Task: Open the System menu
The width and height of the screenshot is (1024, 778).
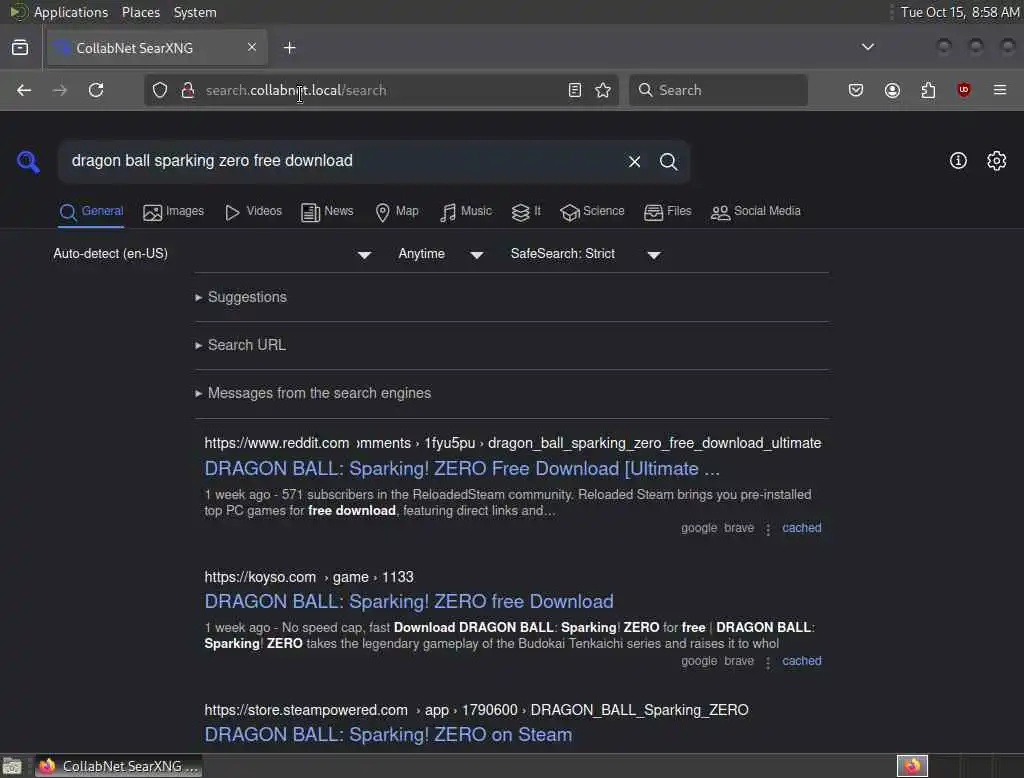Action: [x=195, y=12]
